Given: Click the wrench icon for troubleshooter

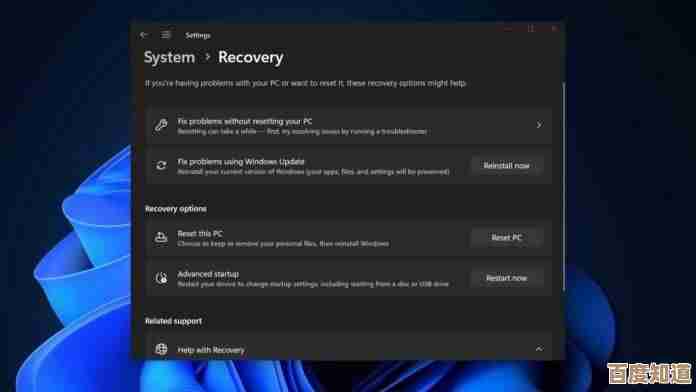Looking at the screenshot, I should click(x=161, y=125).
